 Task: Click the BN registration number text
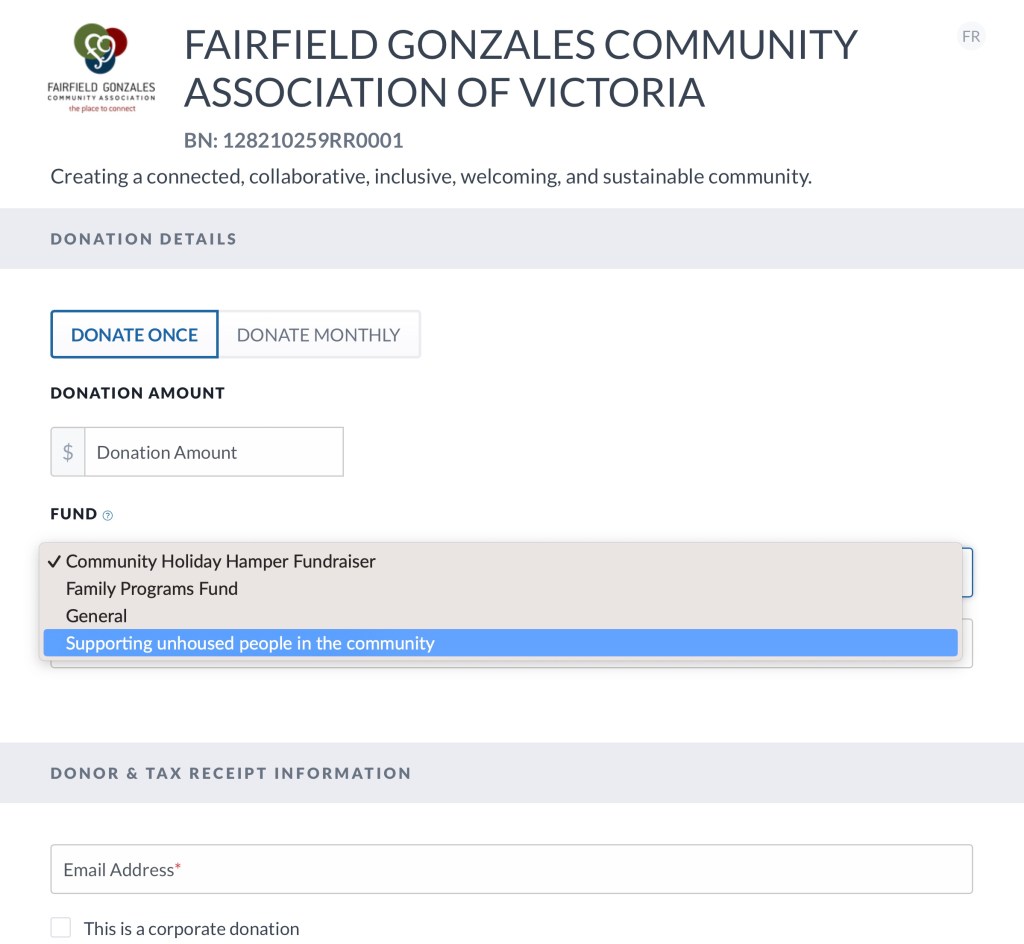[x=293, y=141]
